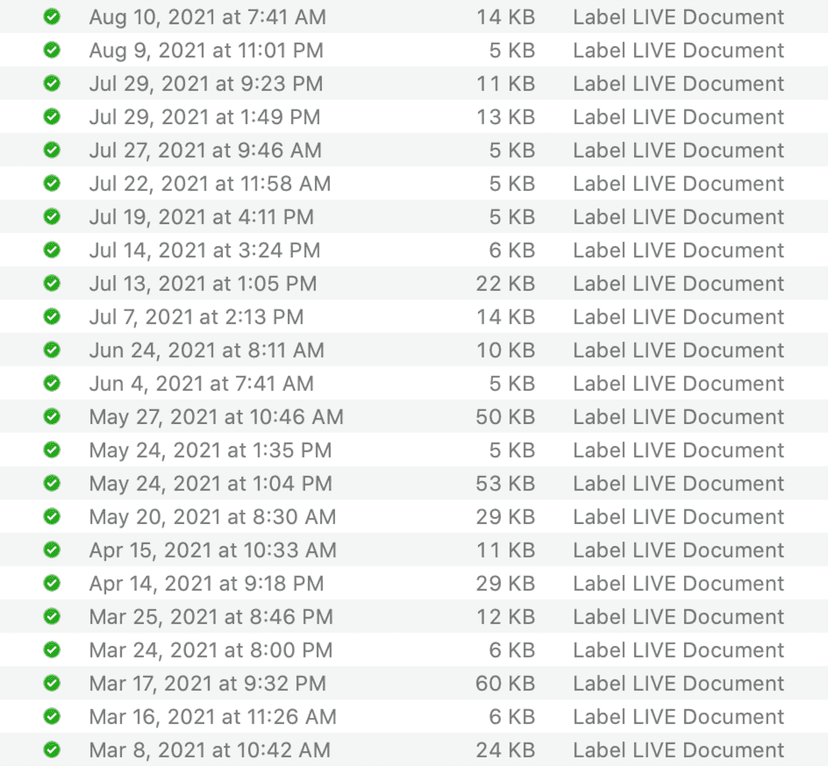Image resolution: width=828 pixels, height=766 pixels.
Task: Click the sync status icon for Jul 19, 2021
Action: click(52, 216)
